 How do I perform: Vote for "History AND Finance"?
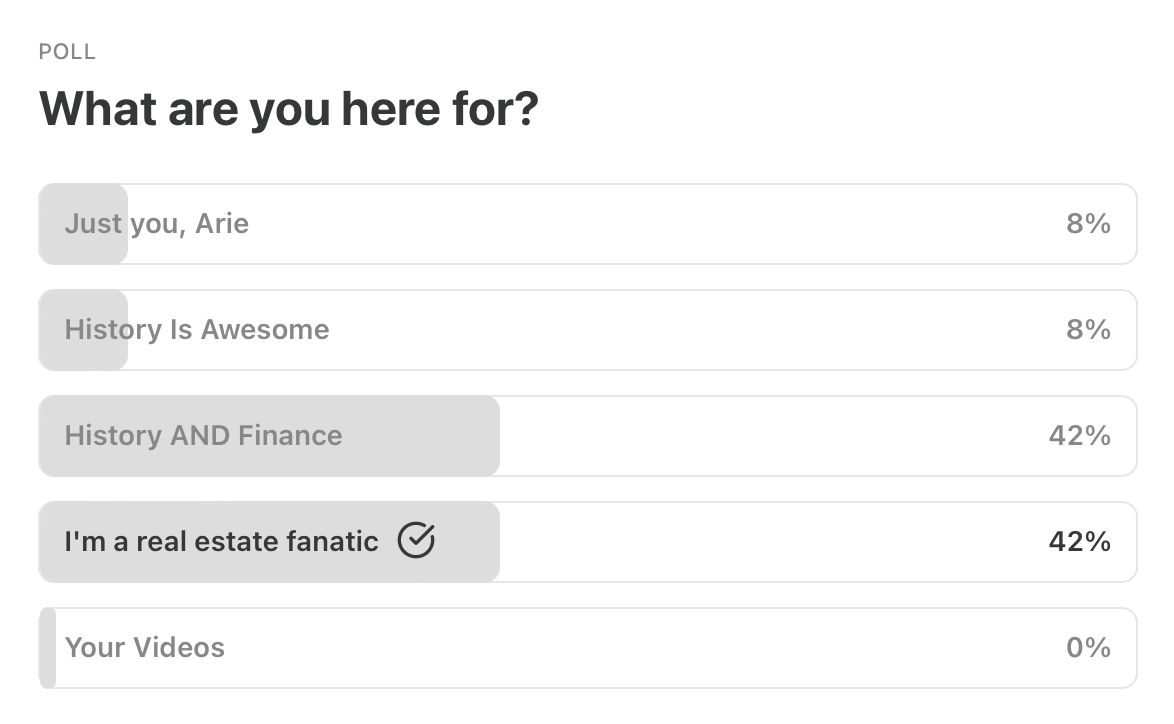[203, 435]
